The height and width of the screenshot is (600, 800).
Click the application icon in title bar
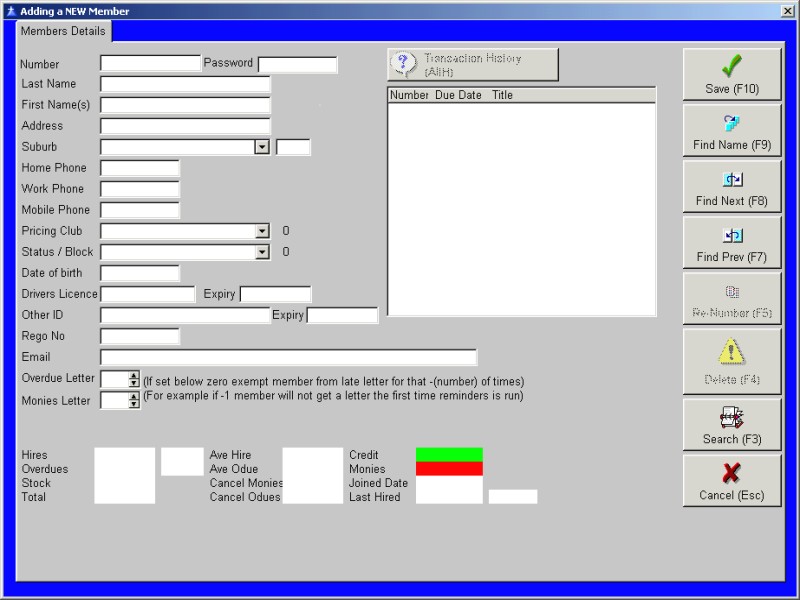tap(10, 11)
